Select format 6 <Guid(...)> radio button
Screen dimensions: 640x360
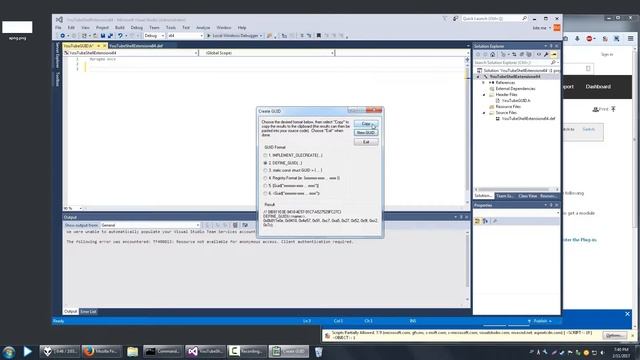tap(265, 193)
